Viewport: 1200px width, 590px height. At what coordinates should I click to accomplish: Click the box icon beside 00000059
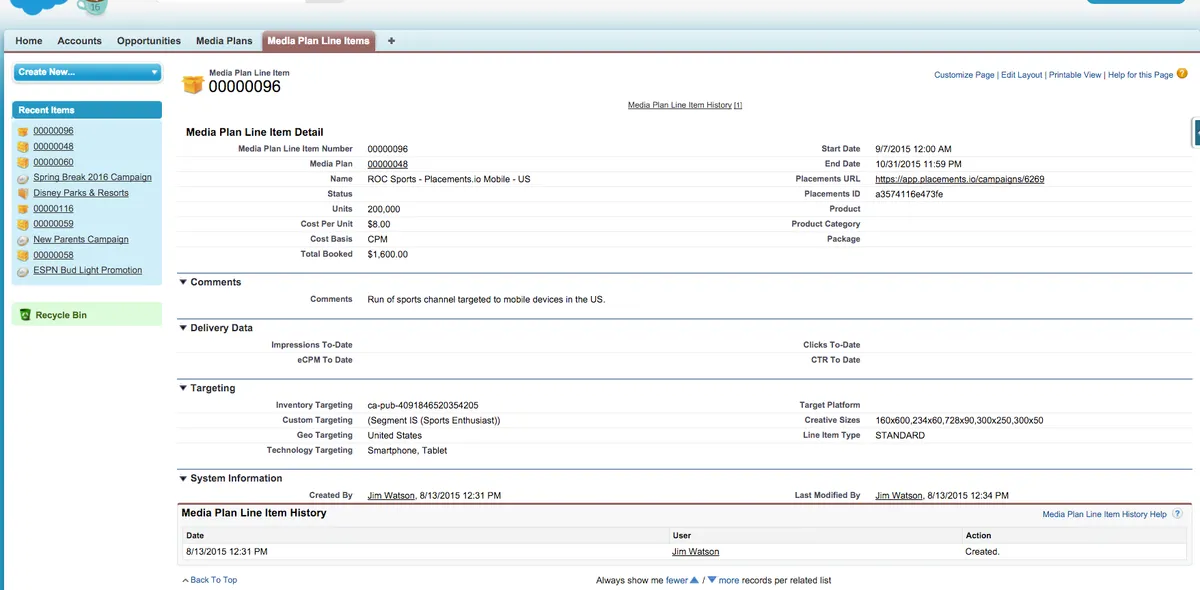23,224
